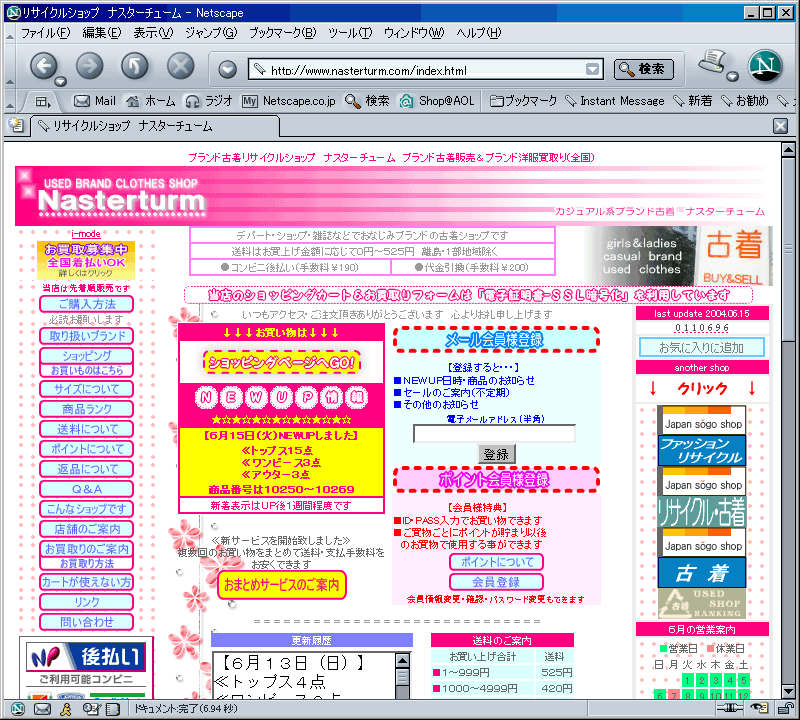Open ご購入方法 sidebar button
Viewport: 800px width, 720px height.
[86, 304]
